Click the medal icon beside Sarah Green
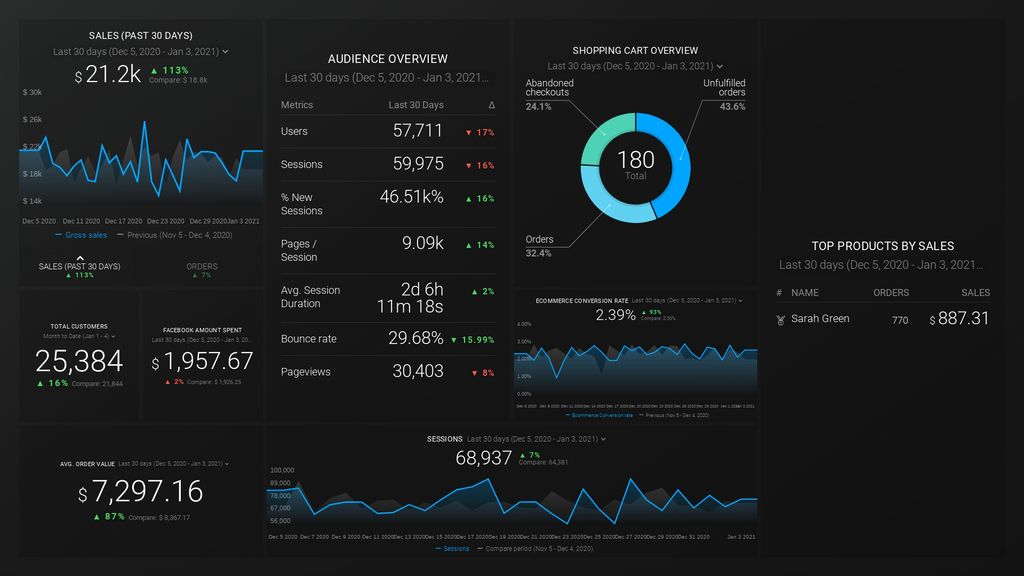1024x576 pixels. pos(780,319)
